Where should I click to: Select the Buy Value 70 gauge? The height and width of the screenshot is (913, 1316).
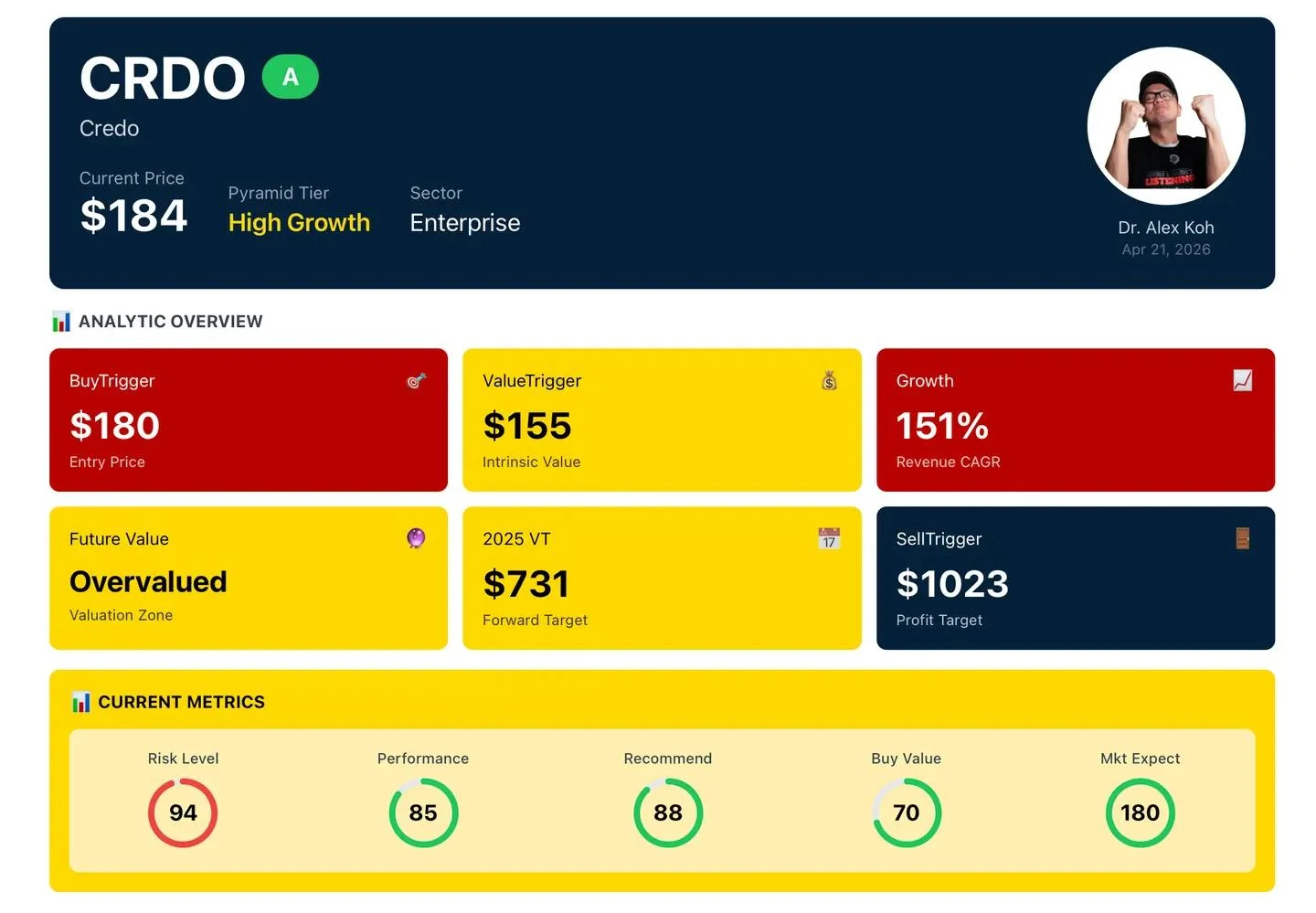click(x=907, y=812)
